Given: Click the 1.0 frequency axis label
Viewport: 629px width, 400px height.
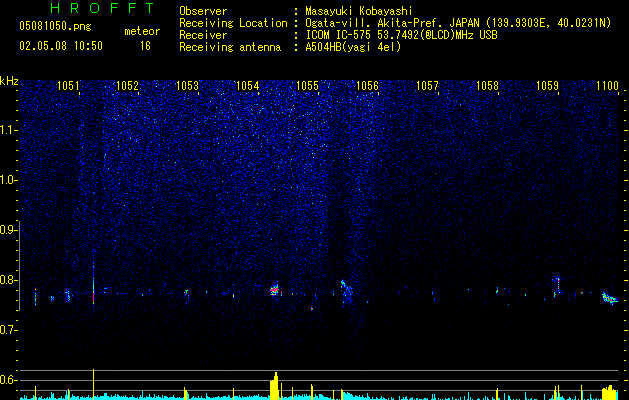Looking at the screenshot, I should point(7,180).
